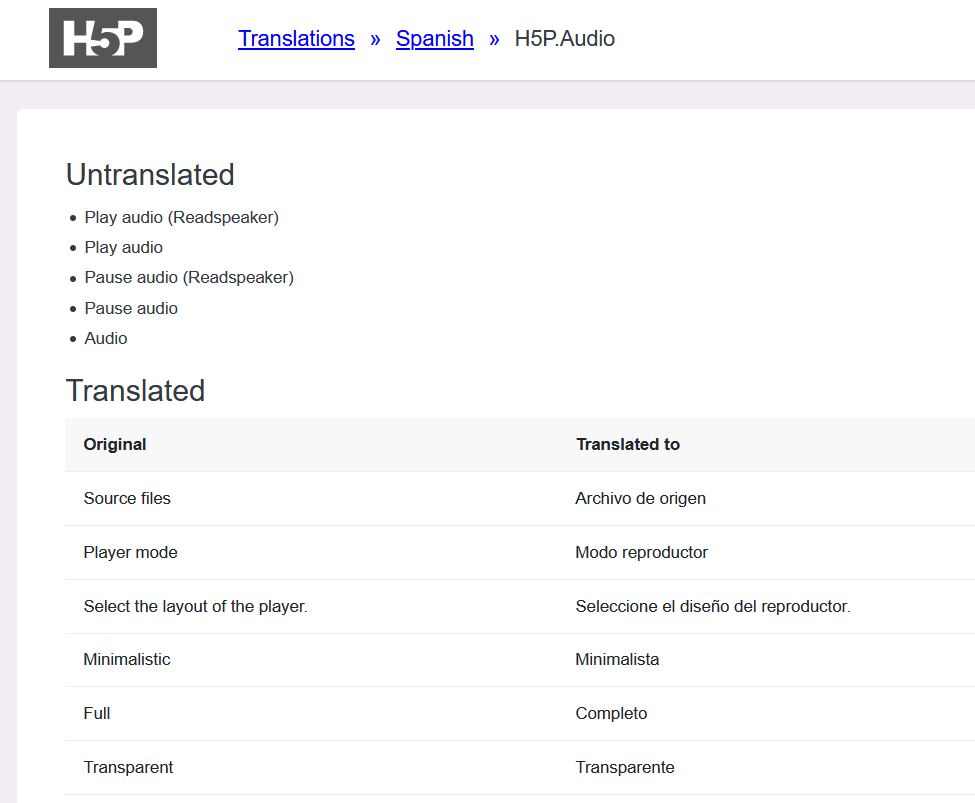Click the 'Full' cell
The width and height of the screenshot is (975, 803).
(x=97, y=713)
